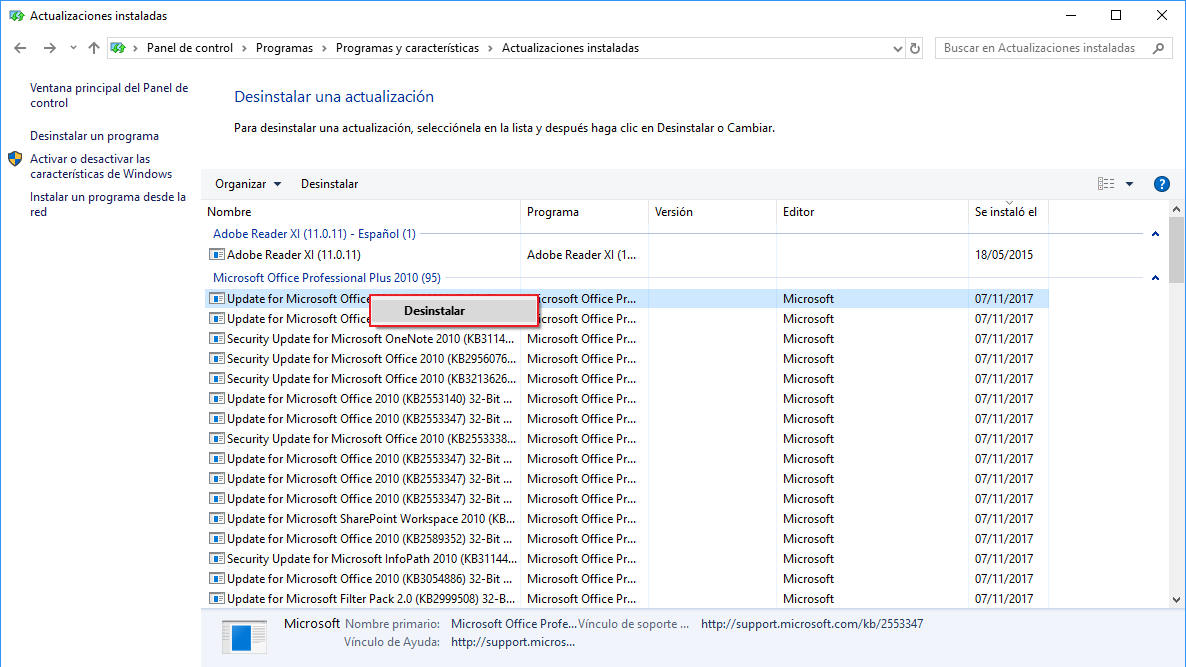Image resolution: width=1186 pixels, height=667 pixels.
Task: Change the view with the view icon
Action: coord(1106,184)
